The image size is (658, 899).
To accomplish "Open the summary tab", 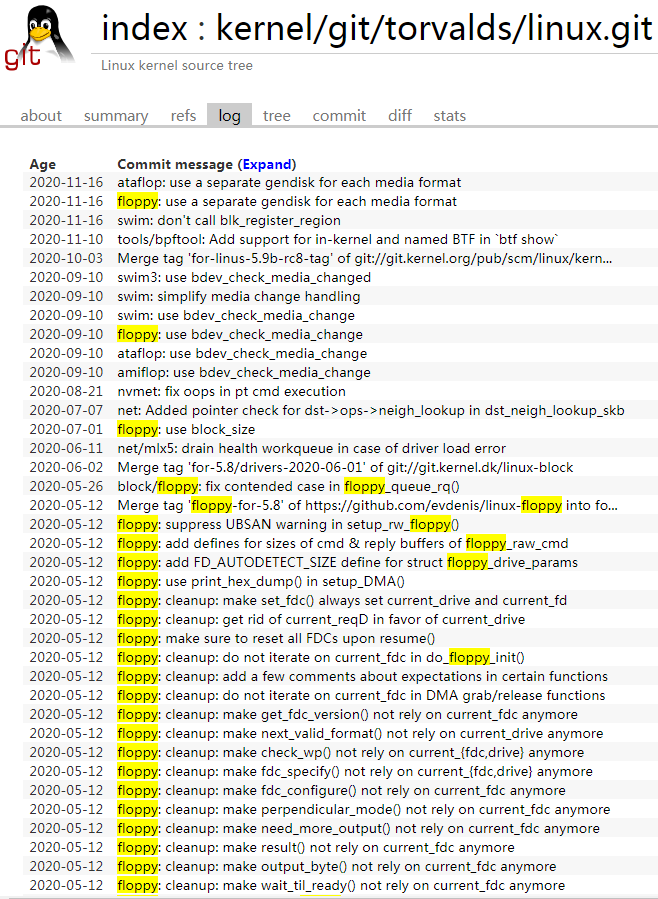I will 116,116.
